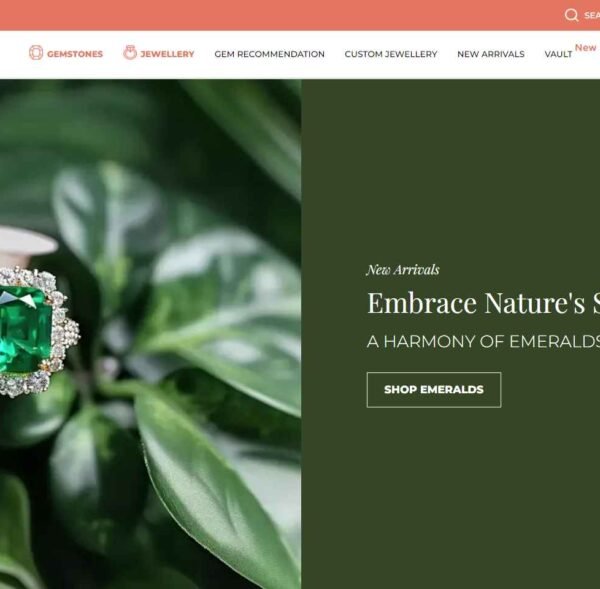Click the italic New Arrivals banner text

pos(403,270)
